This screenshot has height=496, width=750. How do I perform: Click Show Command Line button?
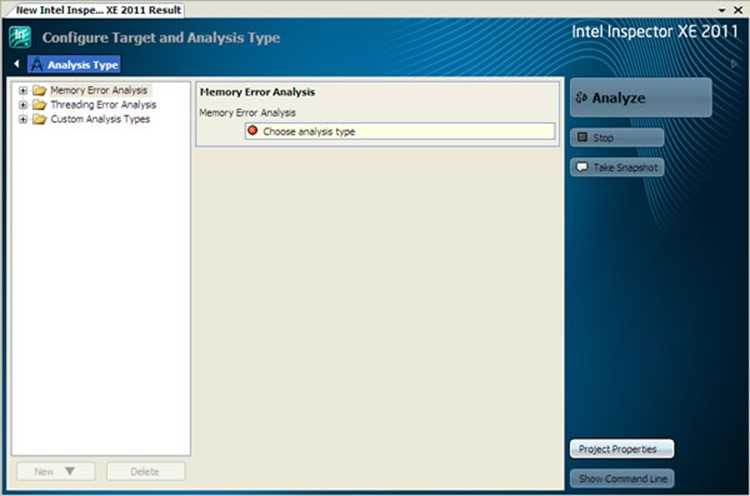[622, 478]
